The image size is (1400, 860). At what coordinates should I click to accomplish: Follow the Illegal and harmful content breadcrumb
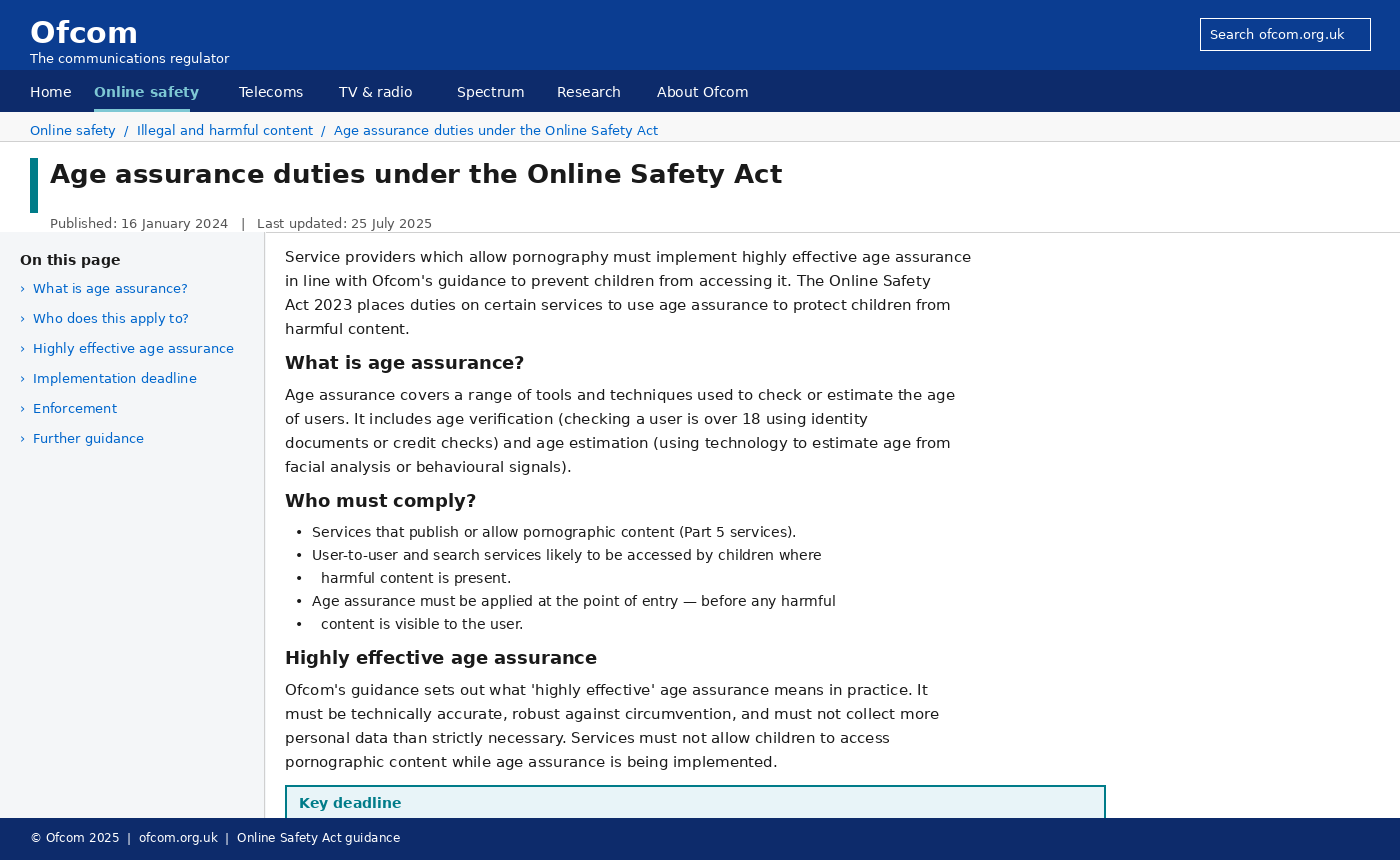click(225, 131)
